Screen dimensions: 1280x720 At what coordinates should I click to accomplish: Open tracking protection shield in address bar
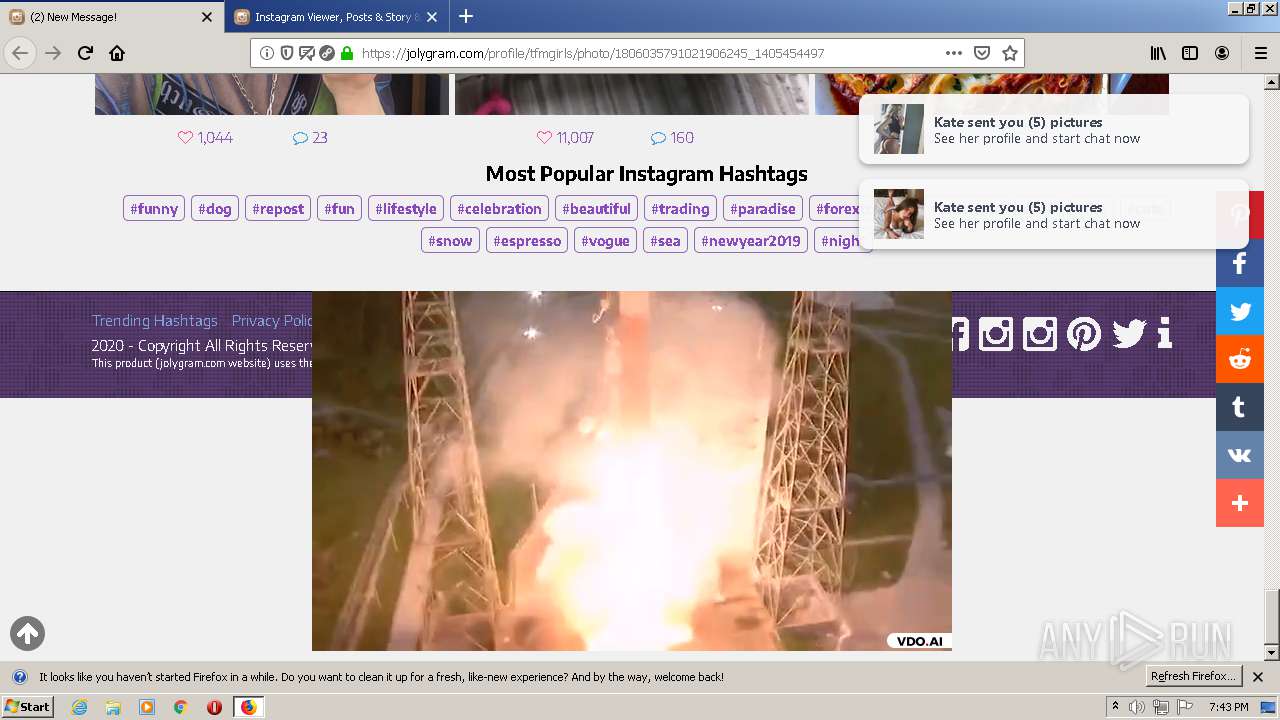click(x=287, y=53)
